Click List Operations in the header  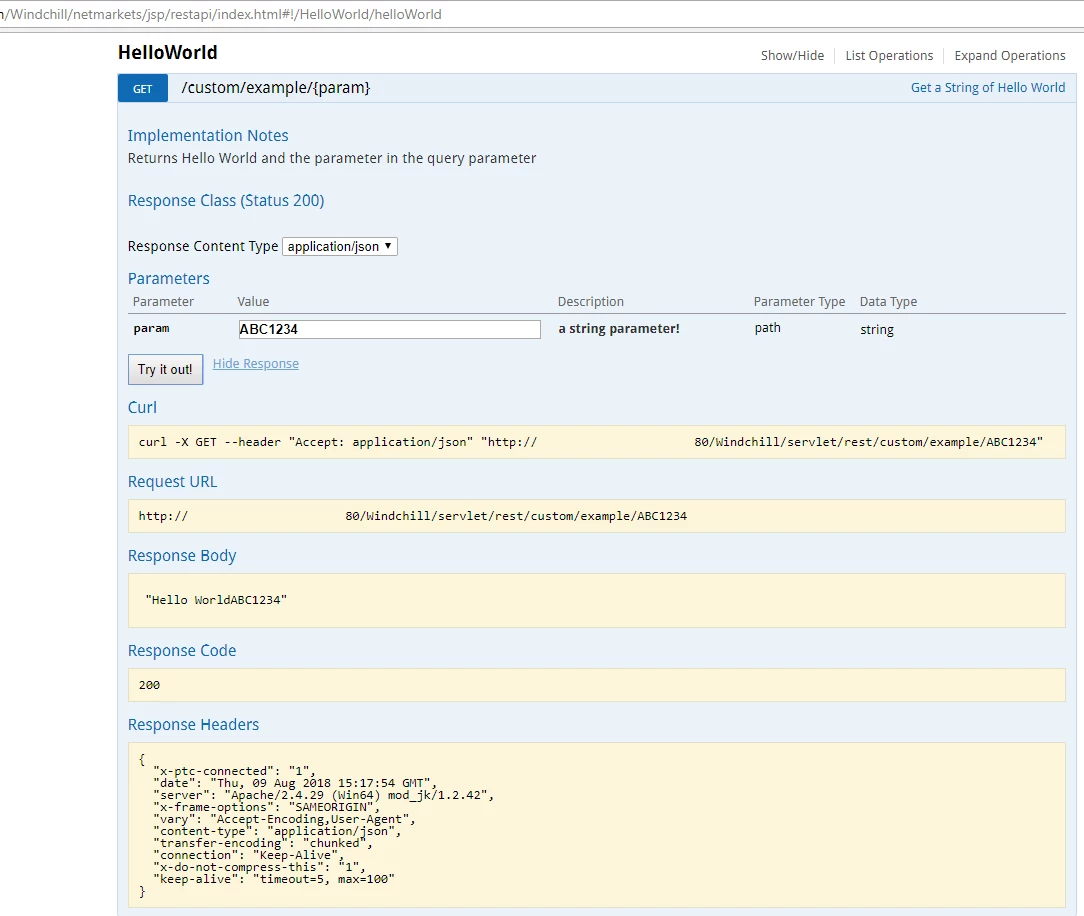(889, 55)
